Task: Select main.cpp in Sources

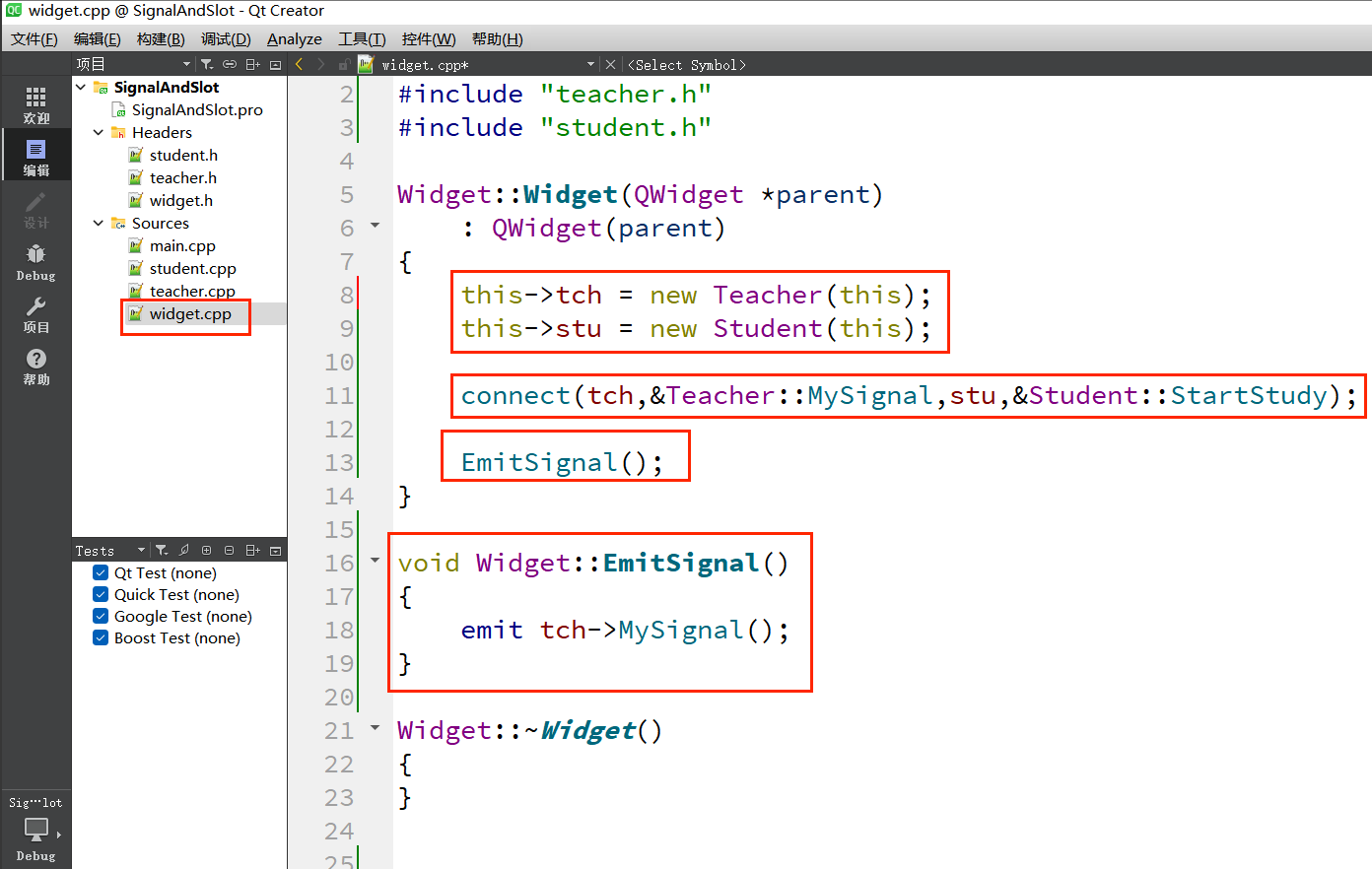Action: [182, 245]
